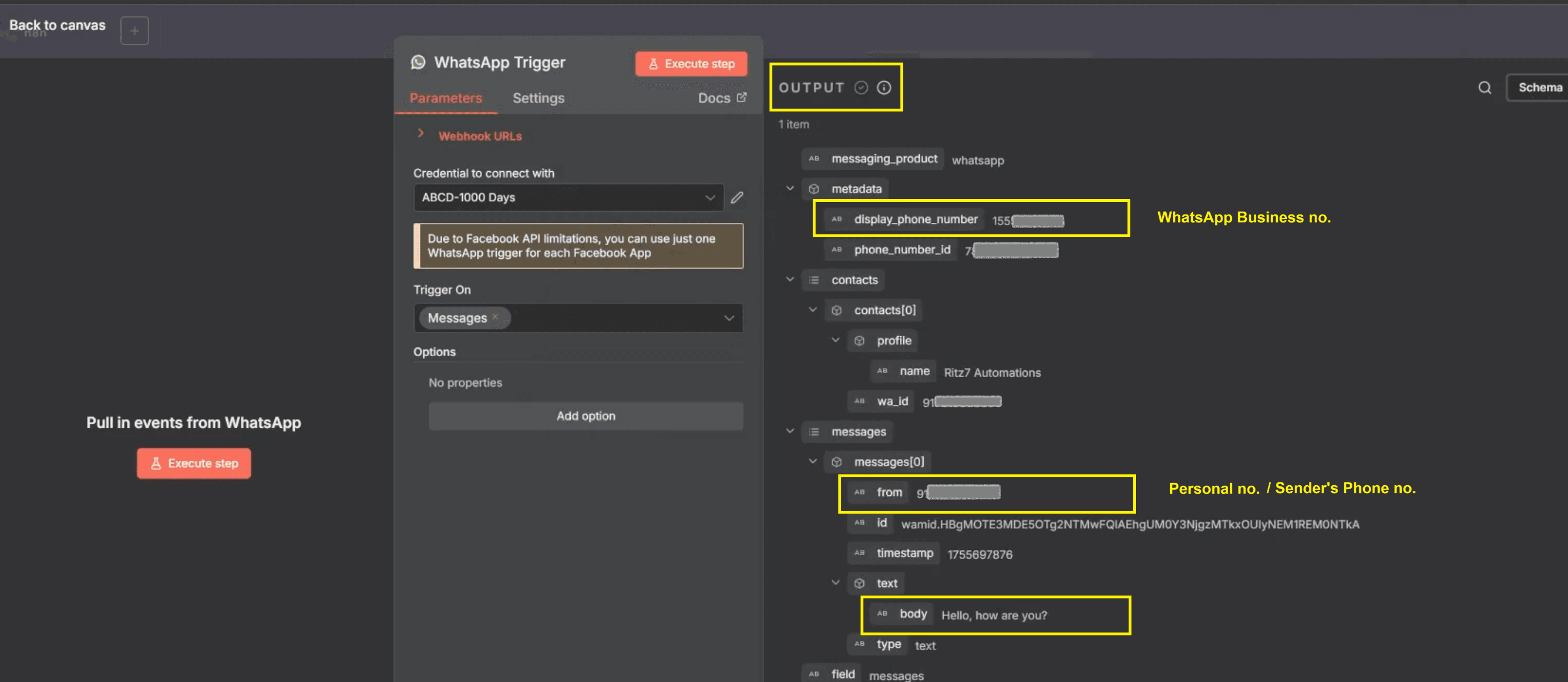The height and width of the screenshot is (682, 1568).
Task: Click the metadata object cube icon
Action: pos(814,189)
